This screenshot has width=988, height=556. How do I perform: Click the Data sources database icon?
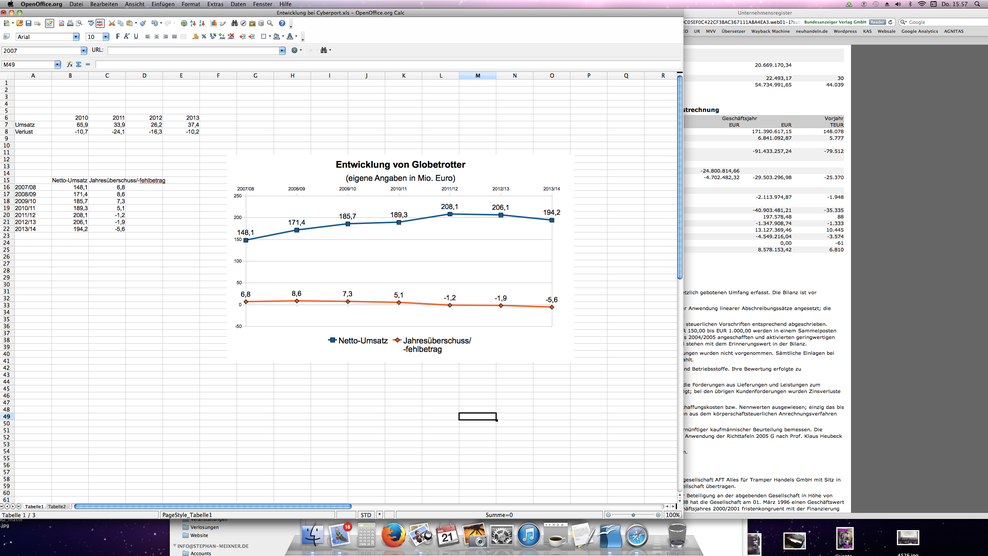coord(261,23)
